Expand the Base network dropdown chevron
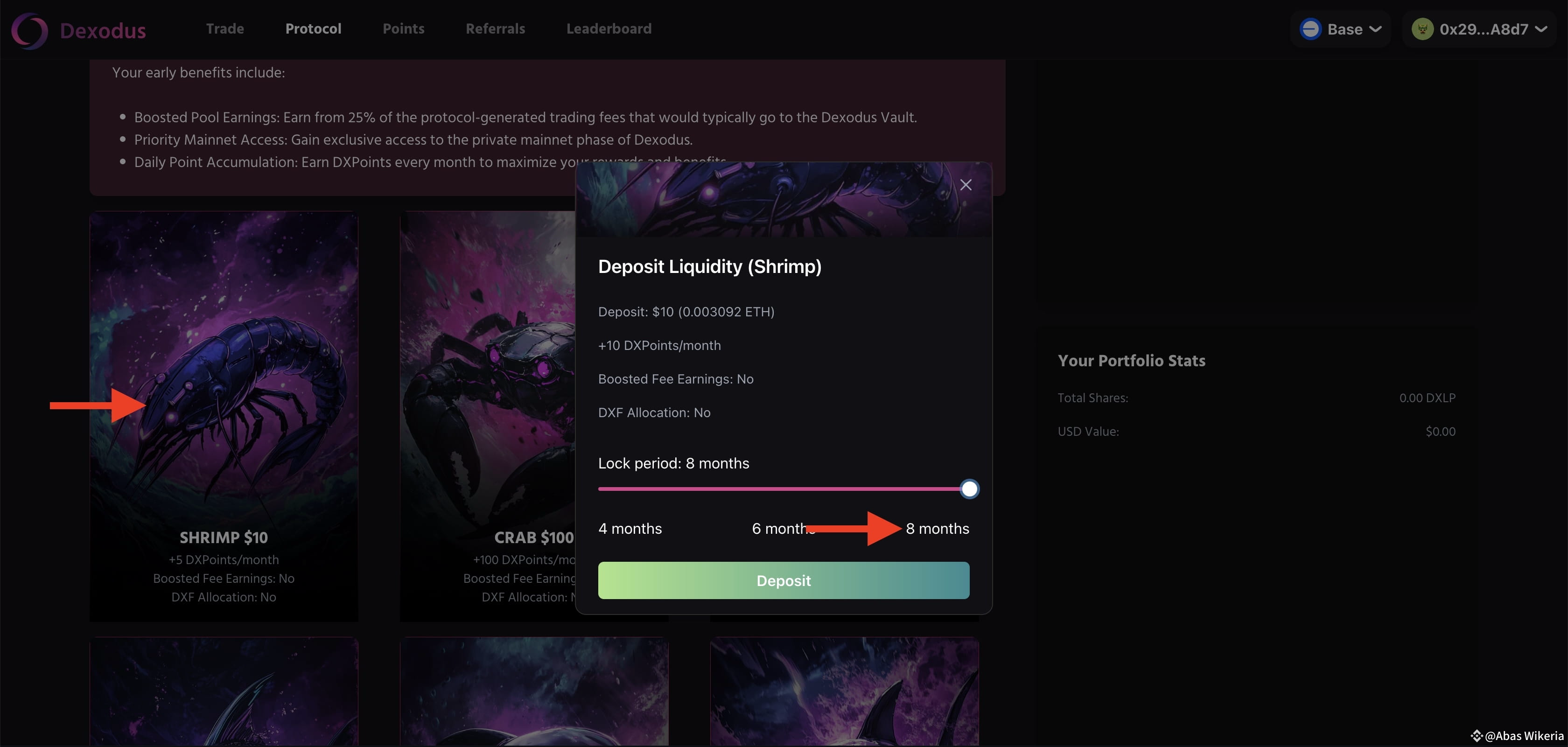This screenshot has height=747, width=1568. pyautogui.click(x=1375, y=29)
